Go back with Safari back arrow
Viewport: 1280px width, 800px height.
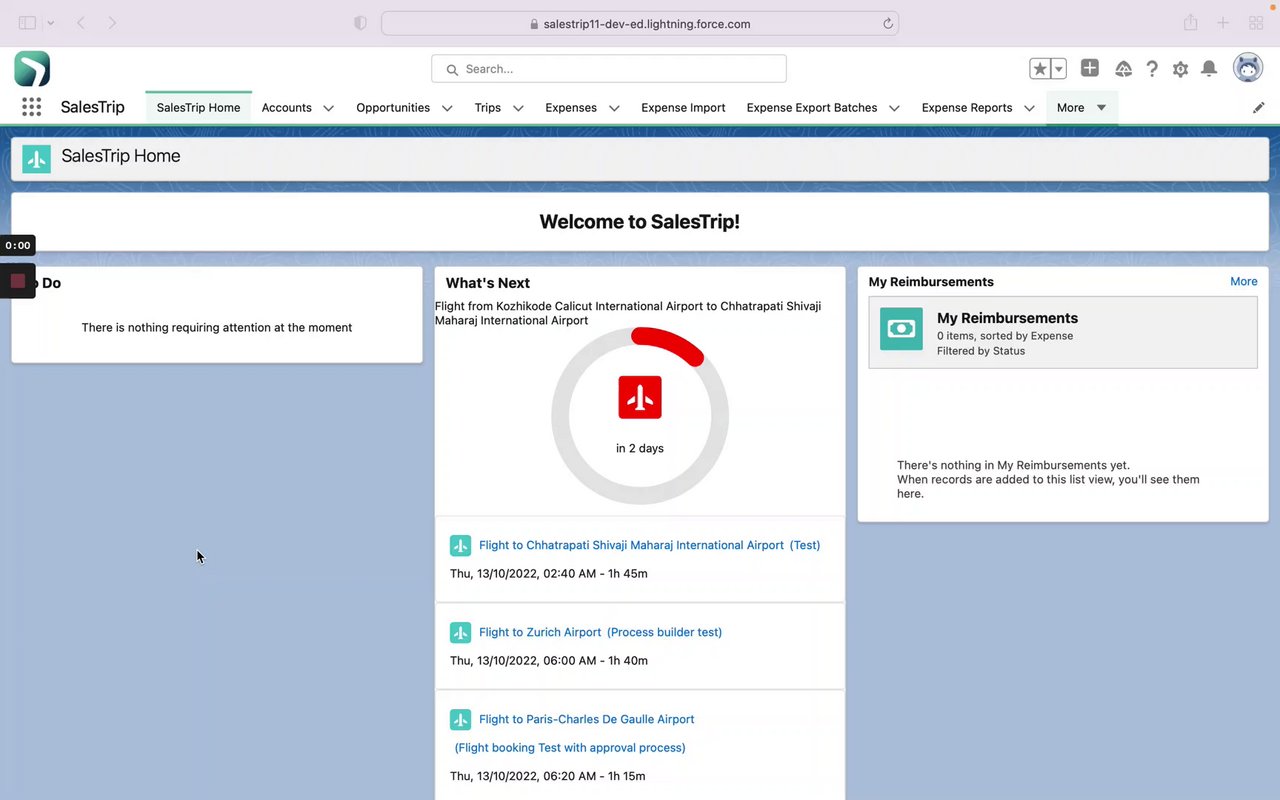tap(81, 23)
